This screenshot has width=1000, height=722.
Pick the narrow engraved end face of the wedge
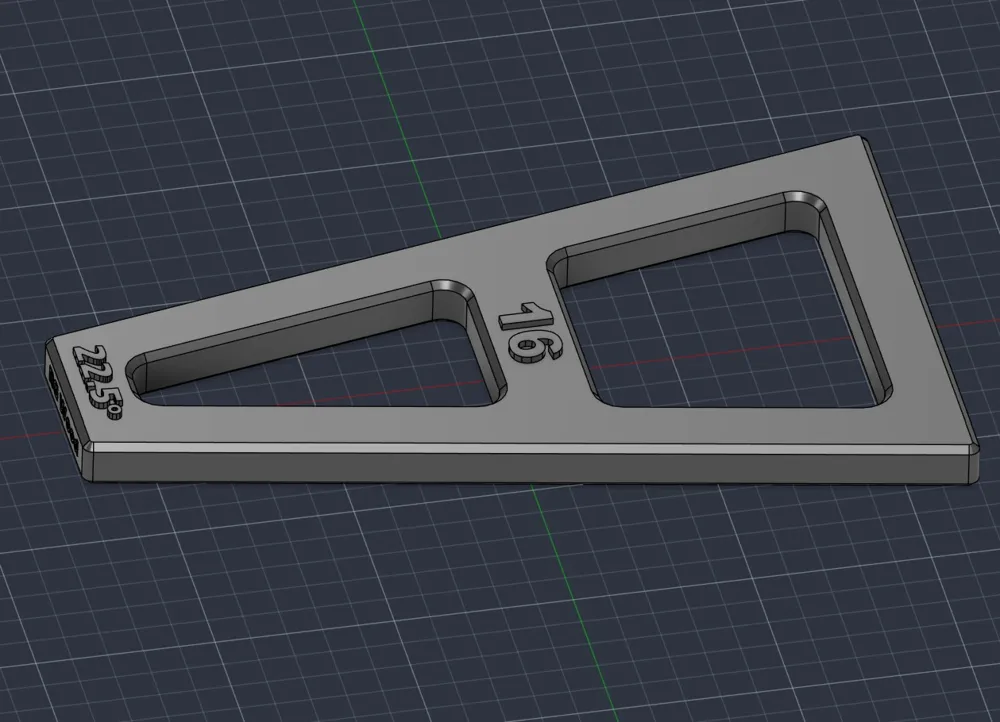(x=64, y=409)
